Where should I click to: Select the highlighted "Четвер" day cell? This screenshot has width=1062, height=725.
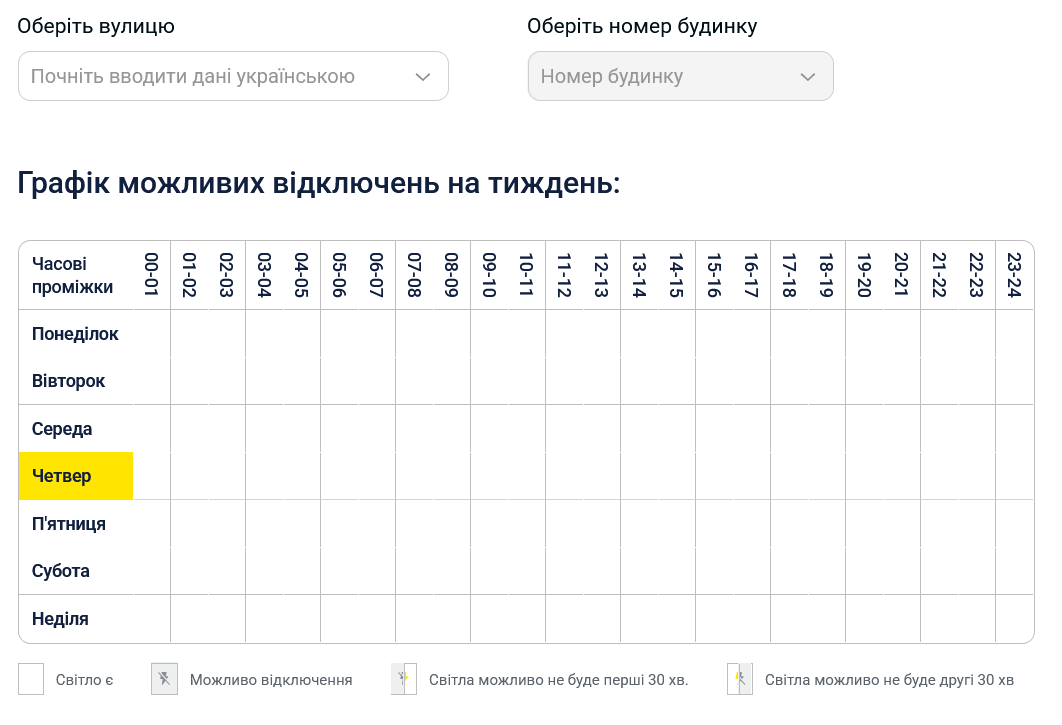pos(75,476)
